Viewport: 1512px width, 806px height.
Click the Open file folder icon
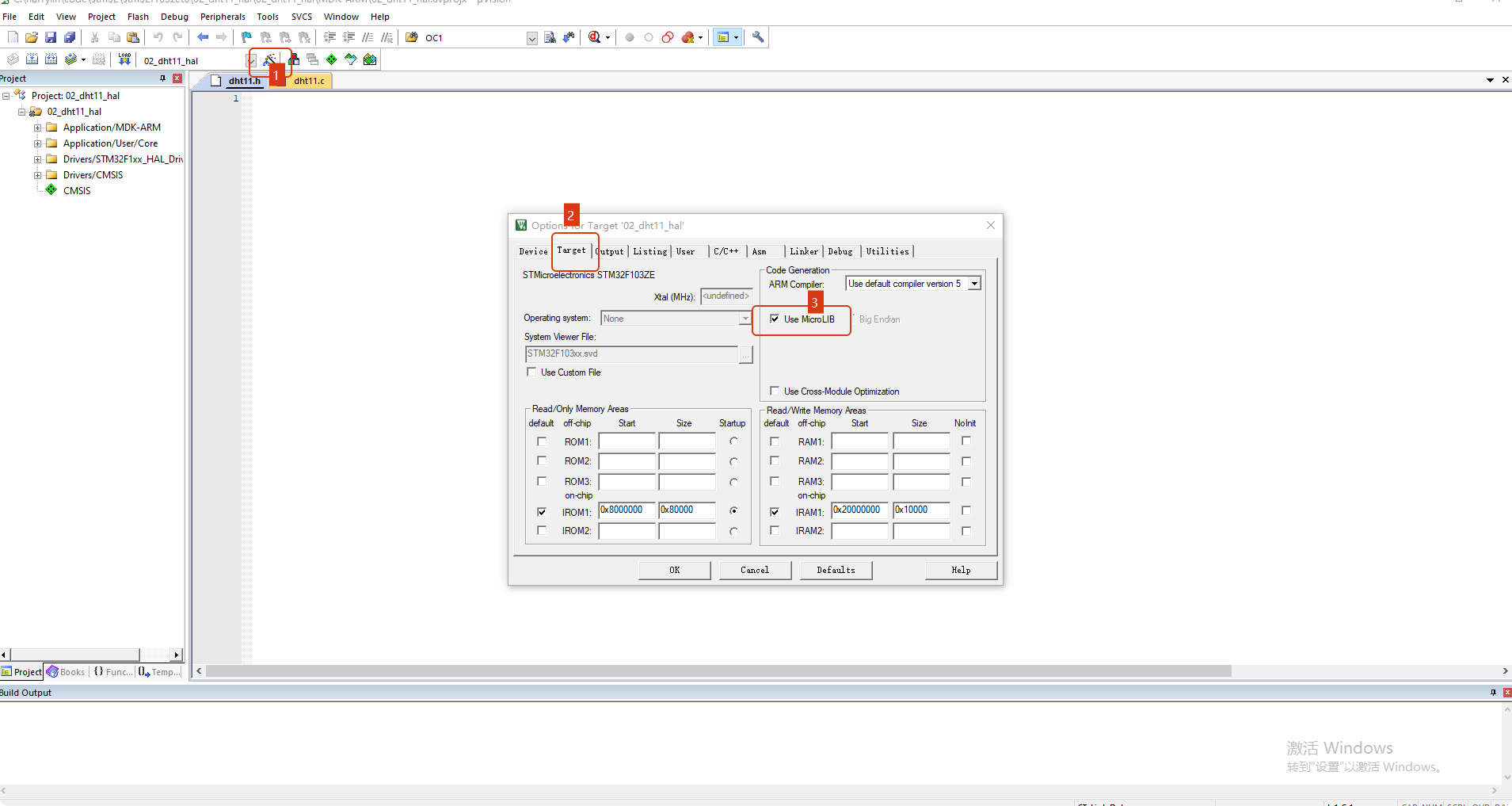(x=32, y=37)
